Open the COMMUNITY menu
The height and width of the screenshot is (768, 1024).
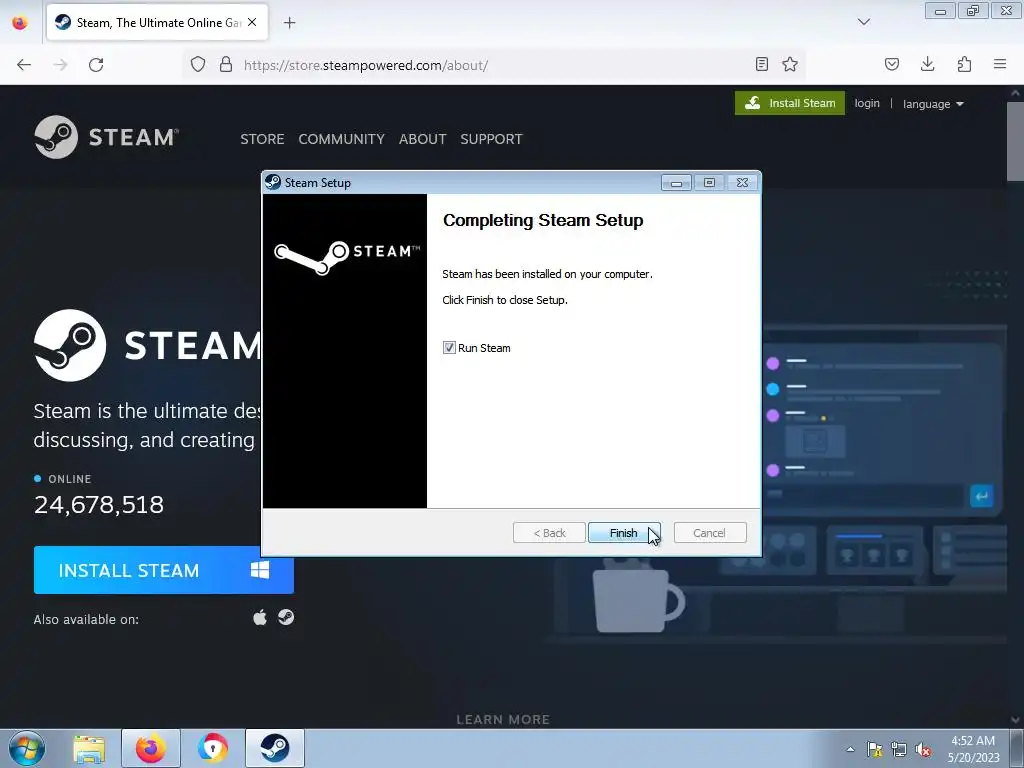pos(342,139)
